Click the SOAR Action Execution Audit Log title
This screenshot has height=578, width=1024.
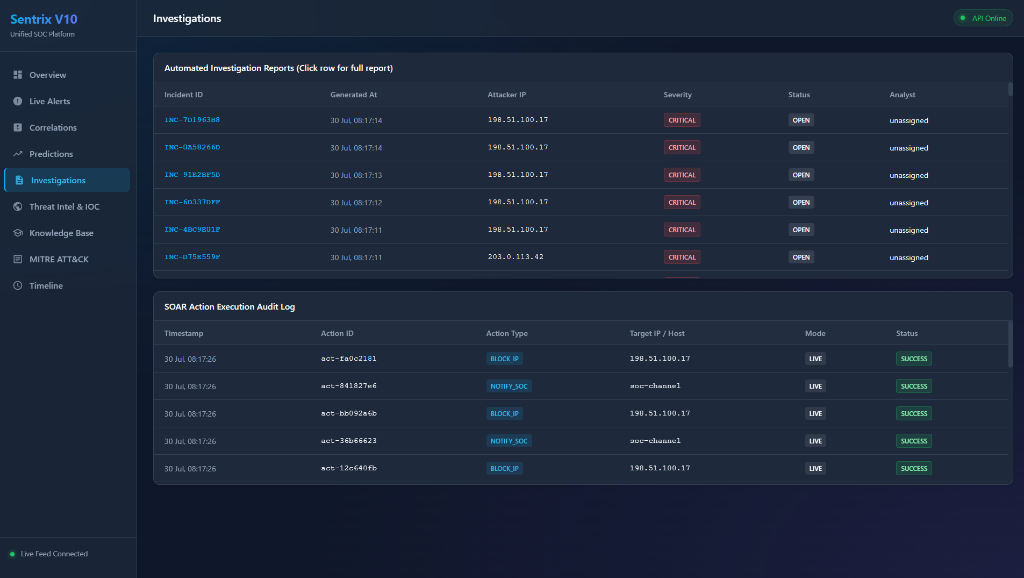pos(229,307)
